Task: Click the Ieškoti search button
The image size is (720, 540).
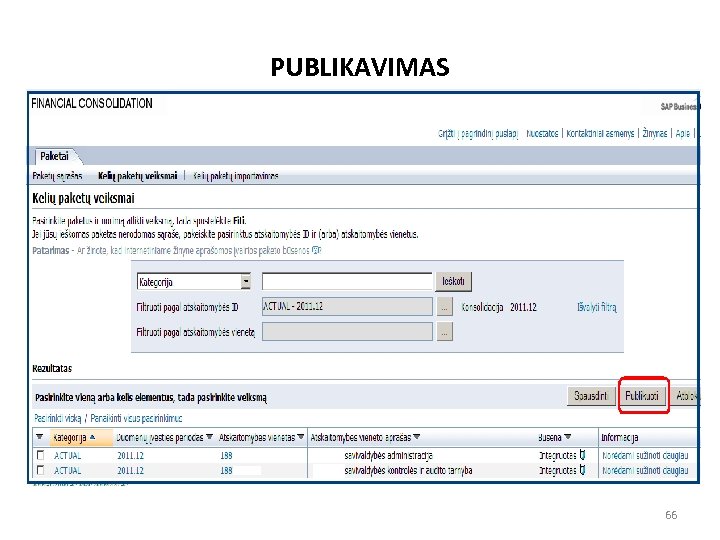Action: coord(453,281)
